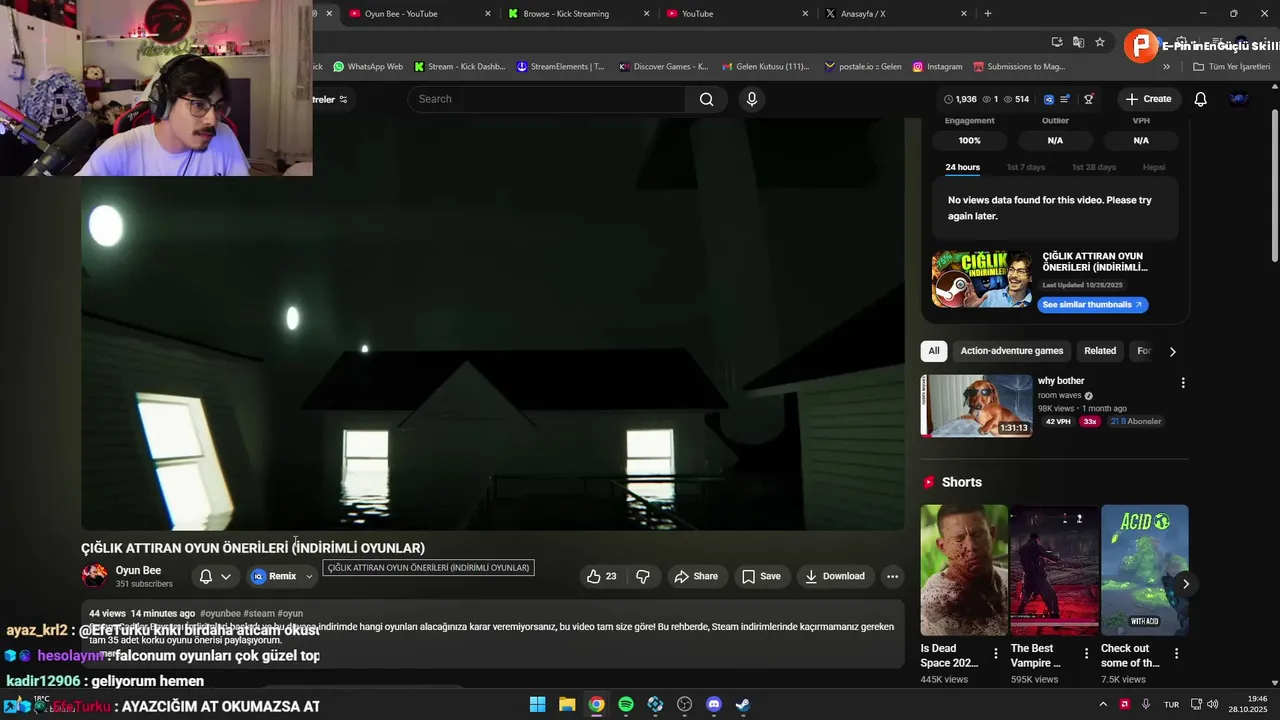
Task: Open the 'StreamElements | T...' bookmark
Action: [560, 67]
